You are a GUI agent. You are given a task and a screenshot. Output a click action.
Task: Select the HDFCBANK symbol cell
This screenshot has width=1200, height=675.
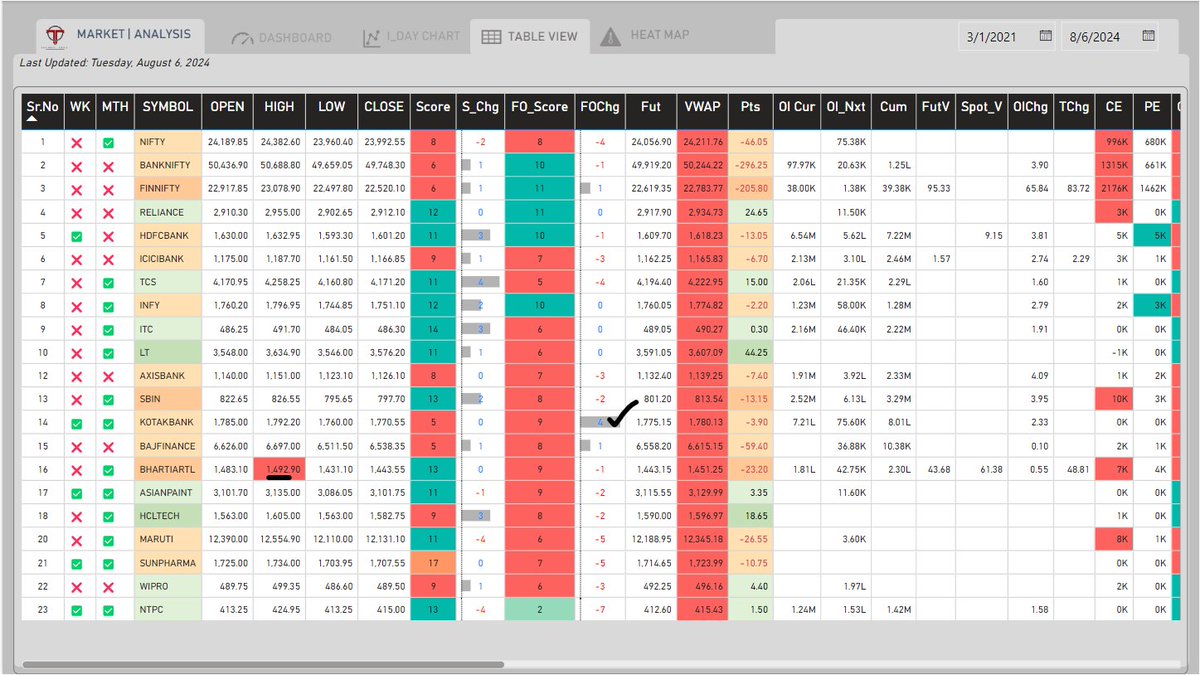point(168,235)
